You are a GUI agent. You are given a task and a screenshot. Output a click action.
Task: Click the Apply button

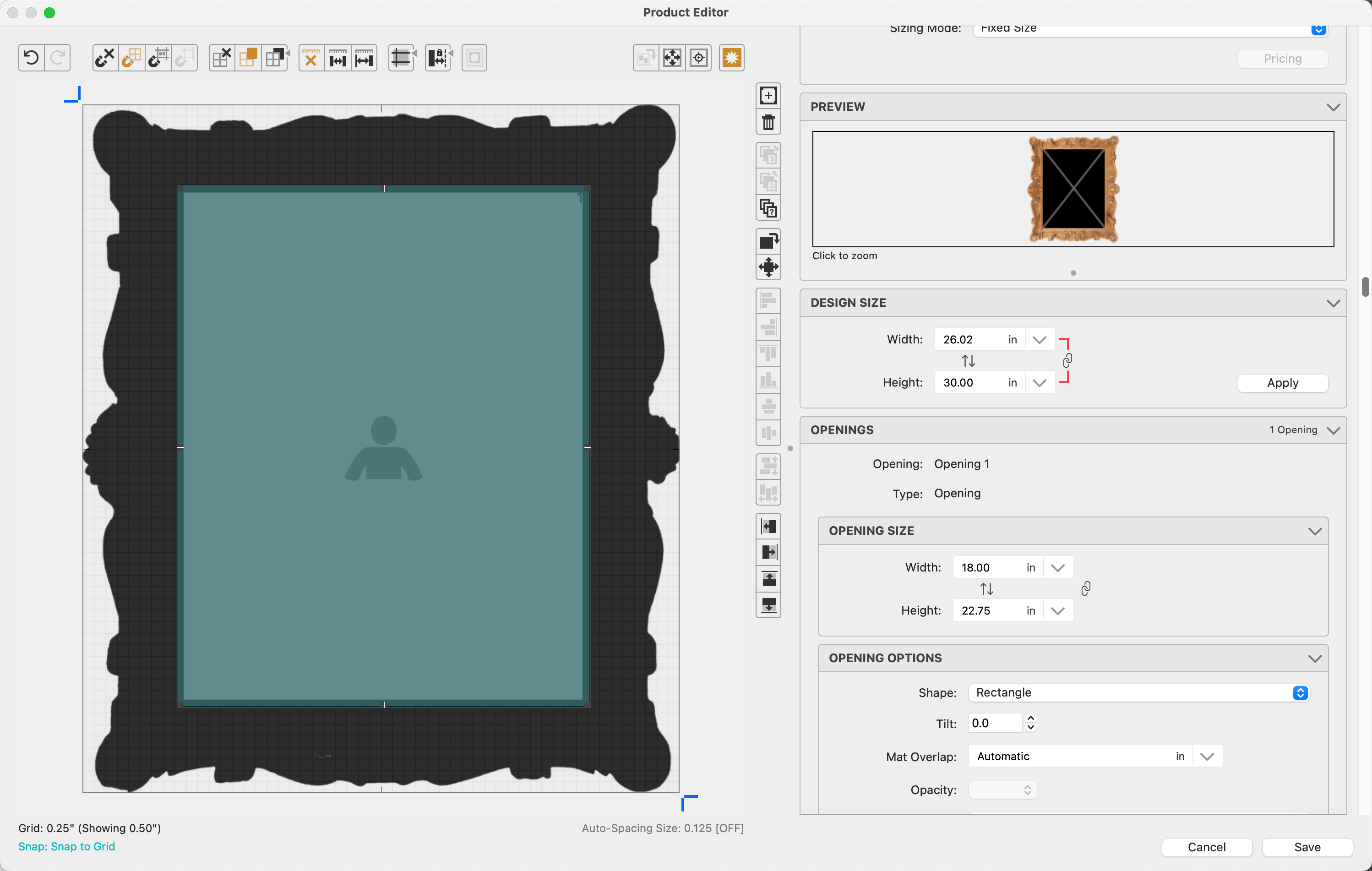pos(1282,383)
